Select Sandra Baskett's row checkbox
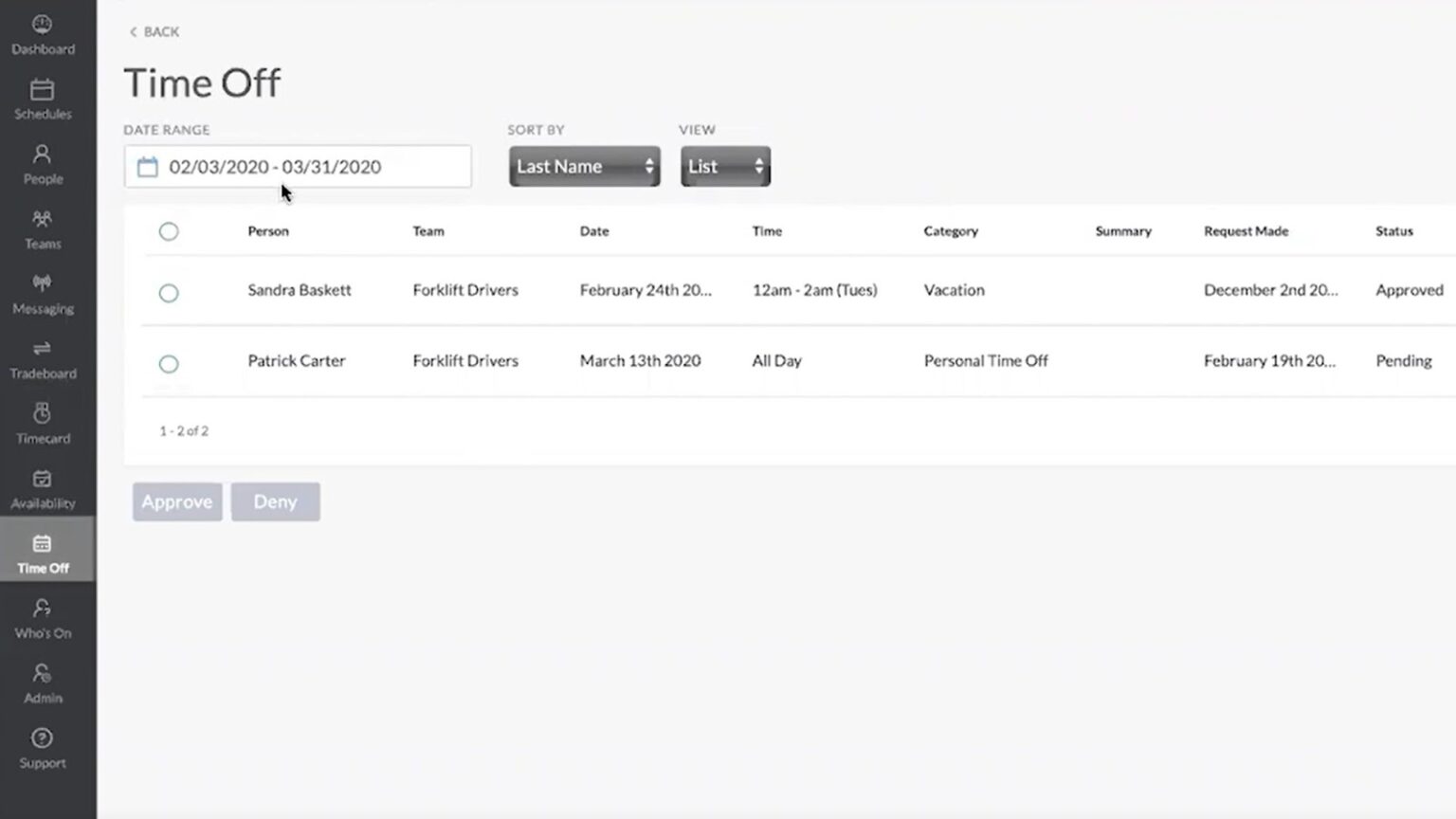This screenshot has height=819, width=1456. (x=169, y=293)
